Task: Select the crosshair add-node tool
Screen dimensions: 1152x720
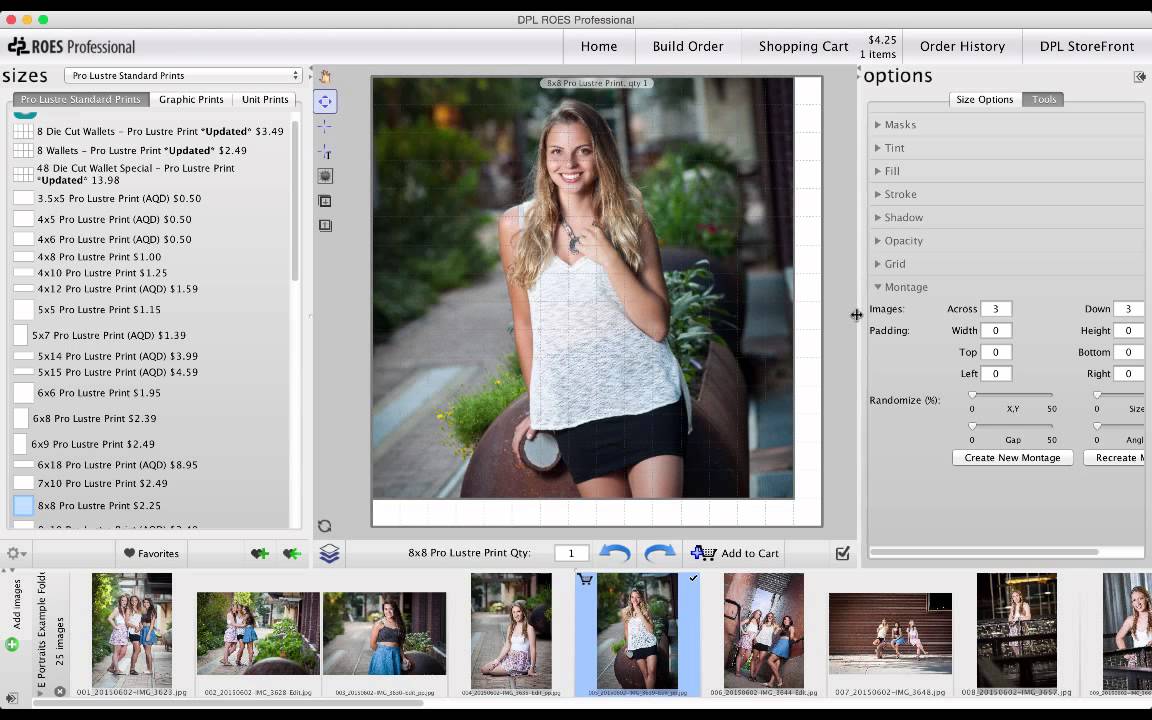Action: (x=325, y=126)
